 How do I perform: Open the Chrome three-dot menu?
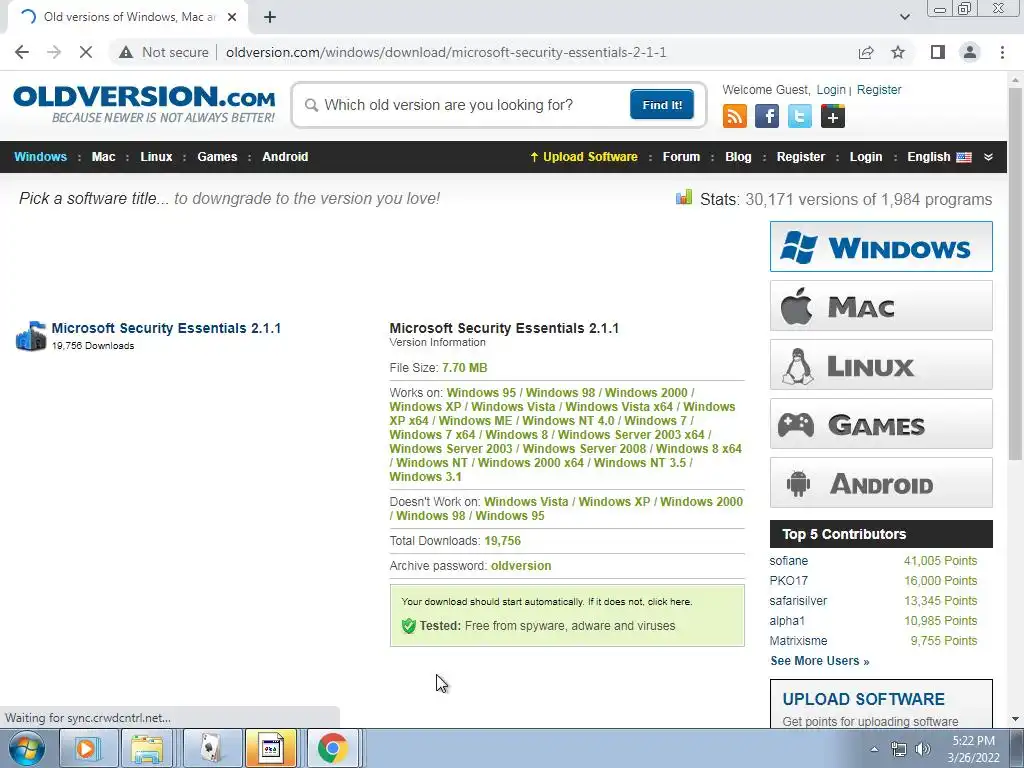1002,52
